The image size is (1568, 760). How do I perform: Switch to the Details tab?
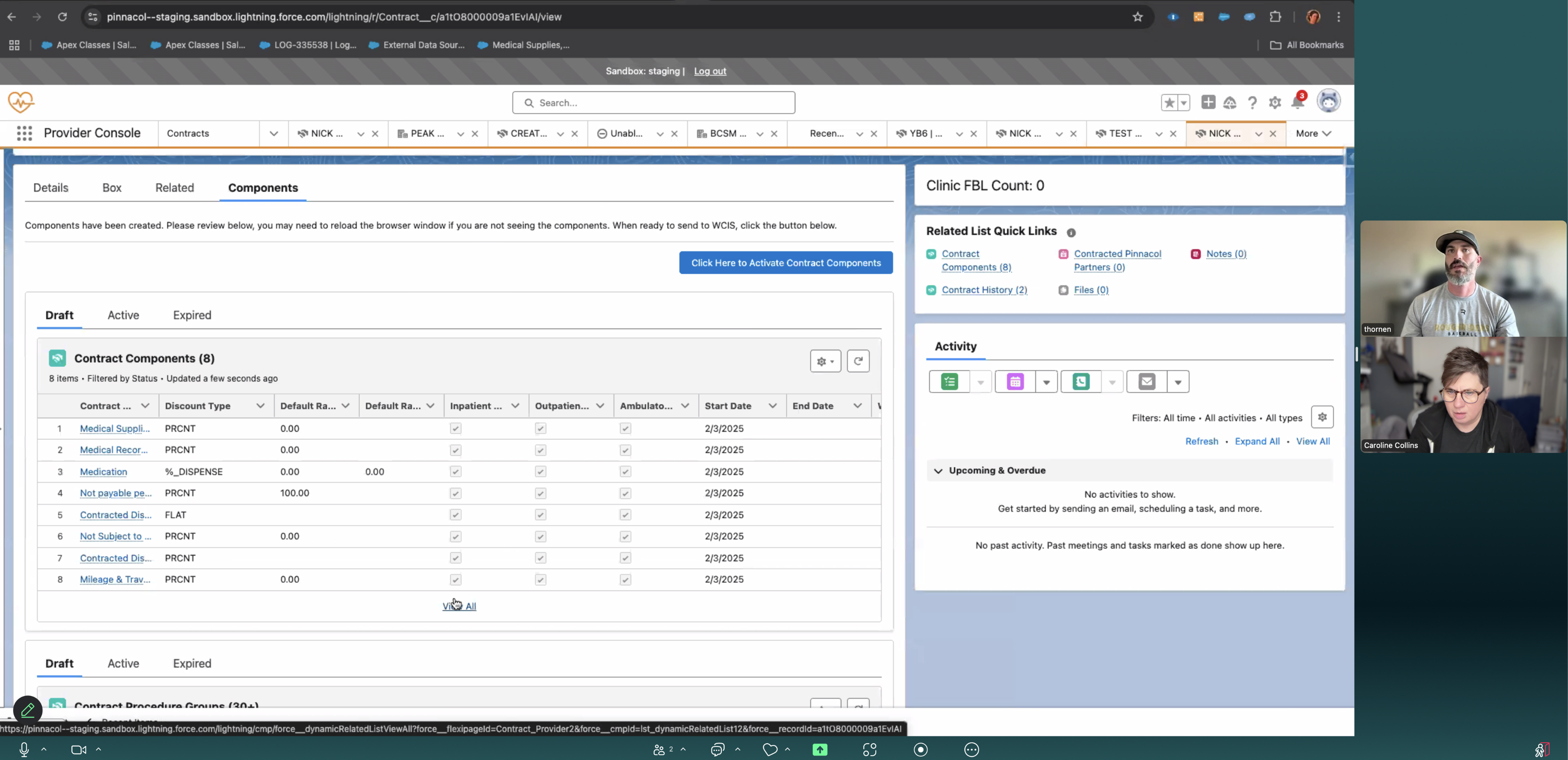[x=50, y=188]
